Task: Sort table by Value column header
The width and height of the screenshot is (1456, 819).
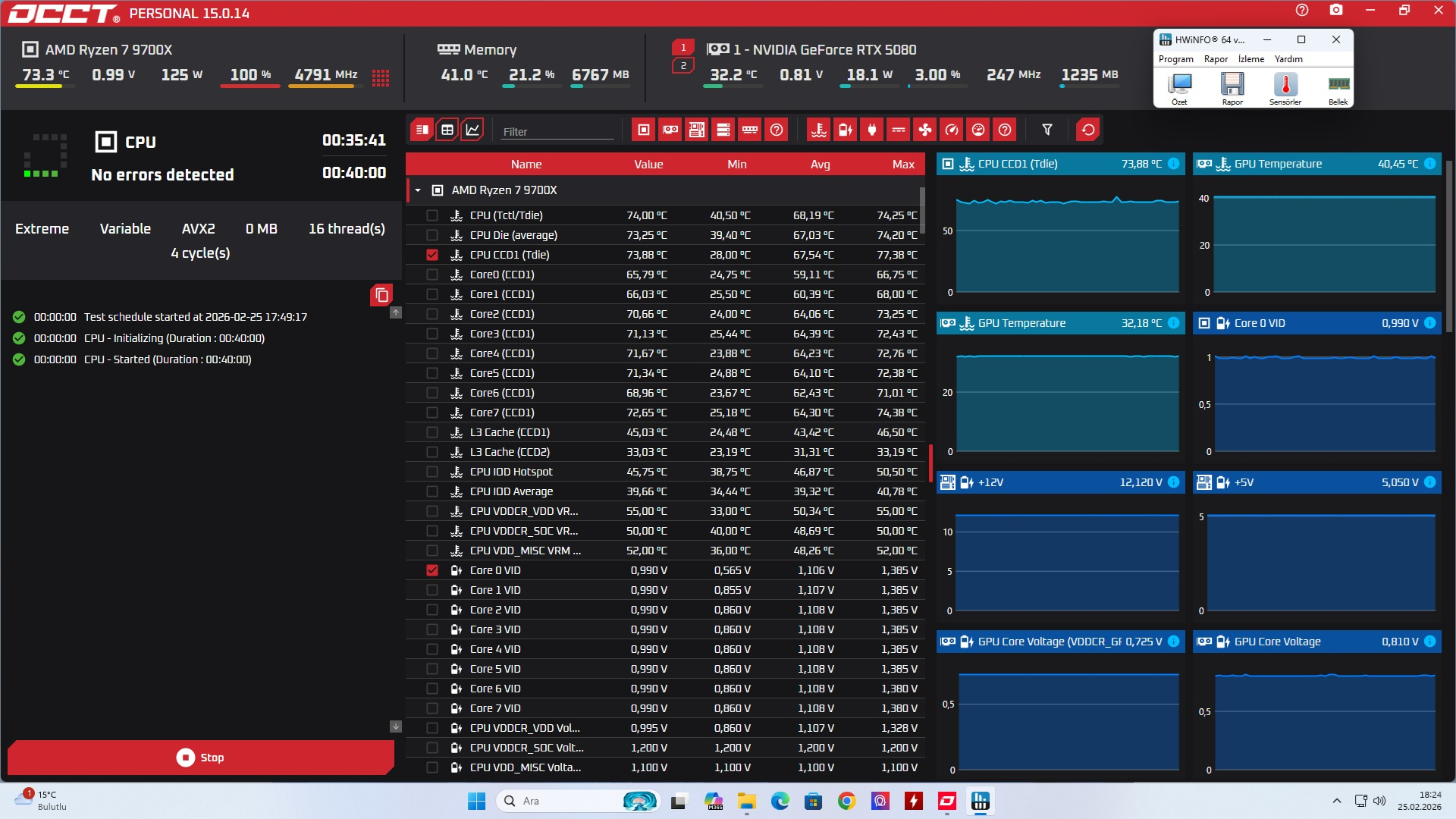Action: pyautogui.click(x=648, y=164)
